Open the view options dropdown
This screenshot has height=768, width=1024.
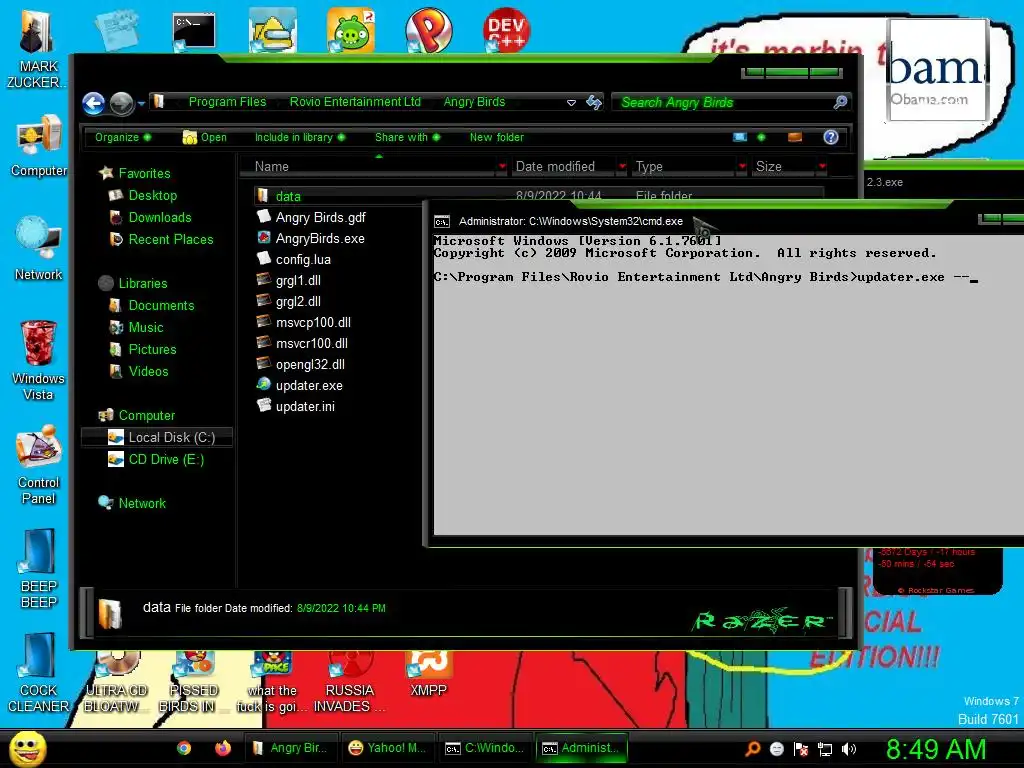tap(761, 137)
